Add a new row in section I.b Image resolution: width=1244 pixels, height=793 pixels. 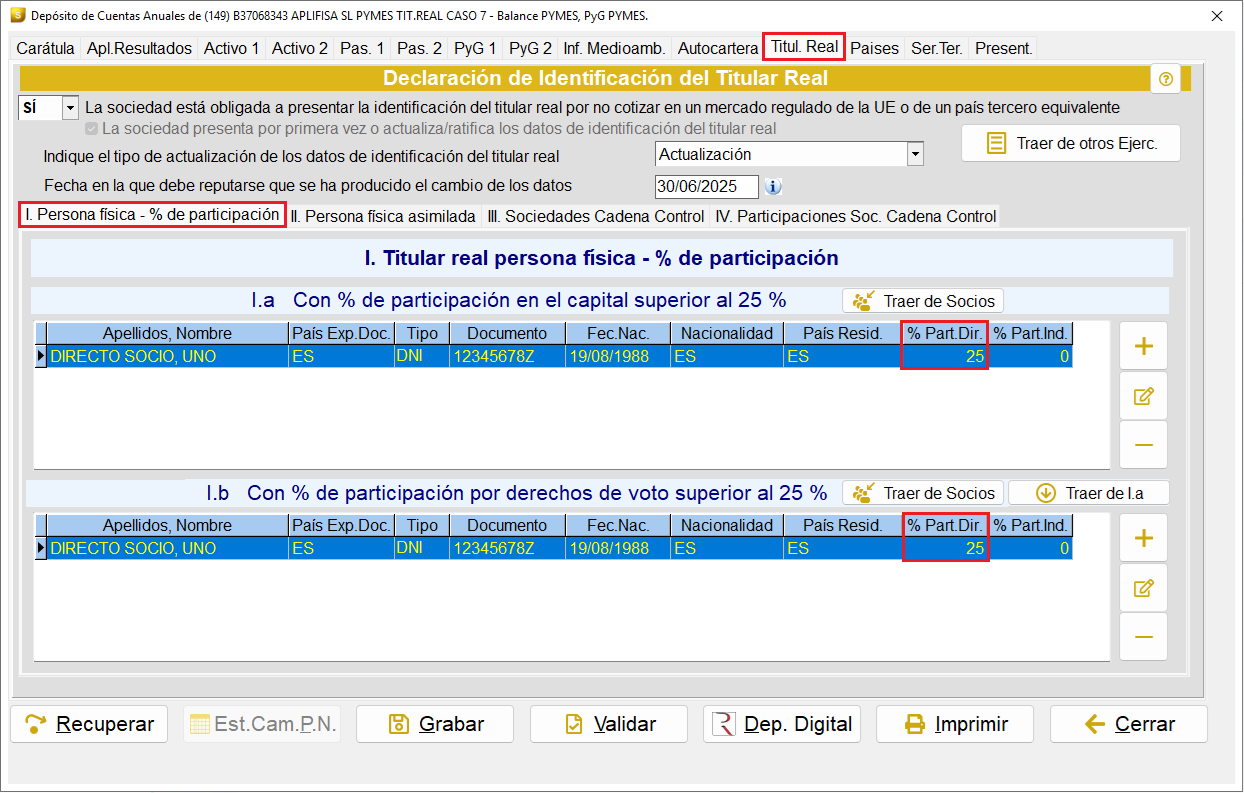point(1143,538)
